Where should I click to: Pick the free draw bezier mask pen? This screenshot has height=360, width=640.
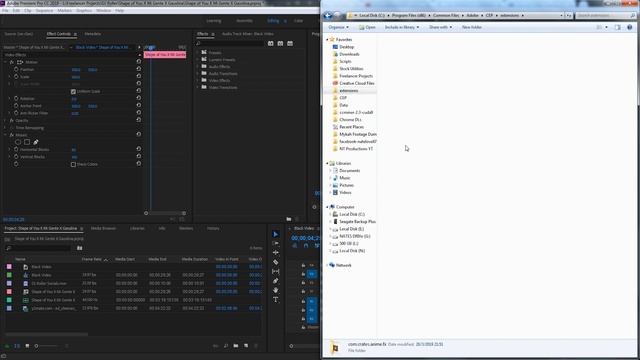click(x=36, y=142)
